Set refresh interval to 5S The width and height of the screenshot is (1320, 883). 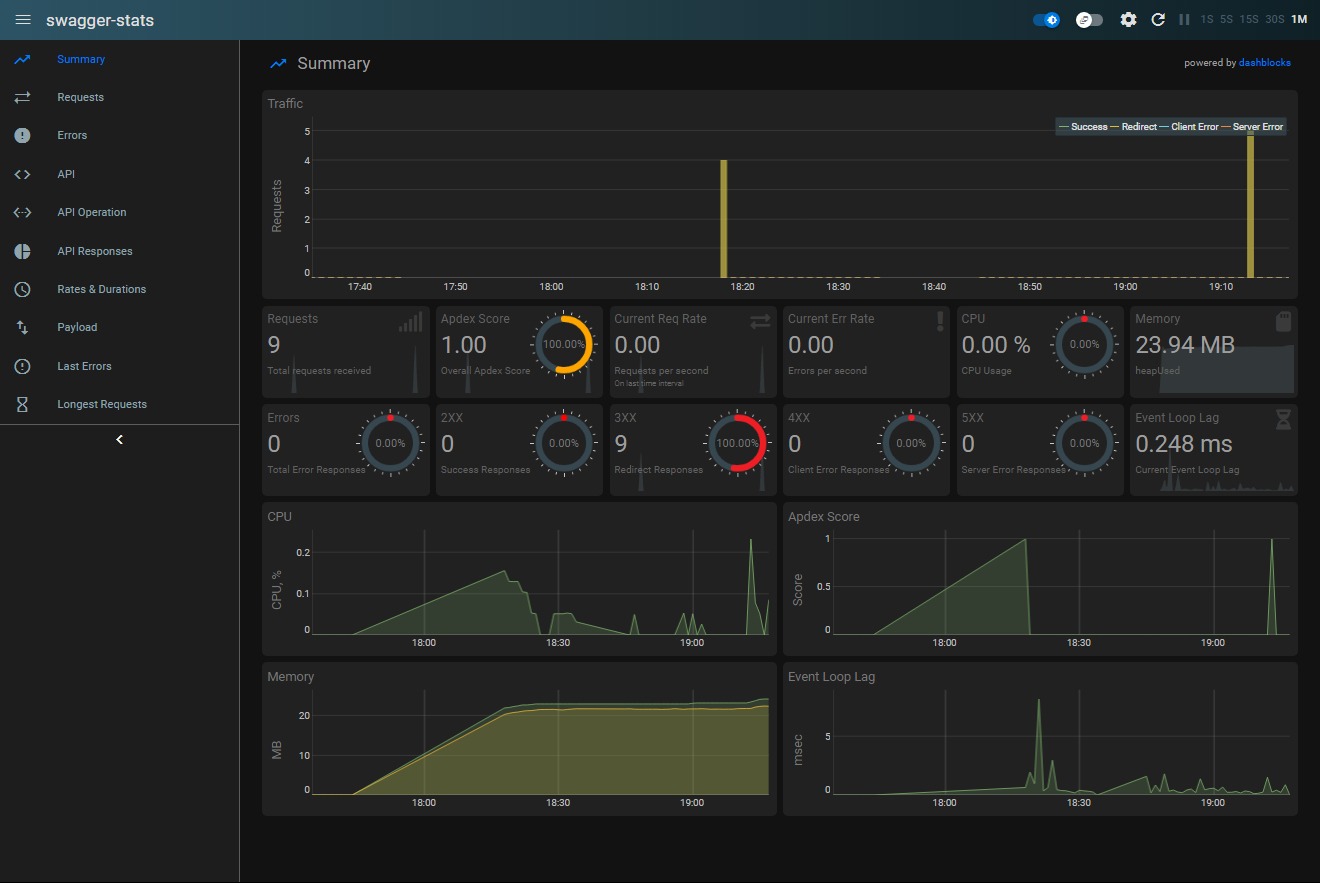pyautogui.click(x=1226, y=20)
